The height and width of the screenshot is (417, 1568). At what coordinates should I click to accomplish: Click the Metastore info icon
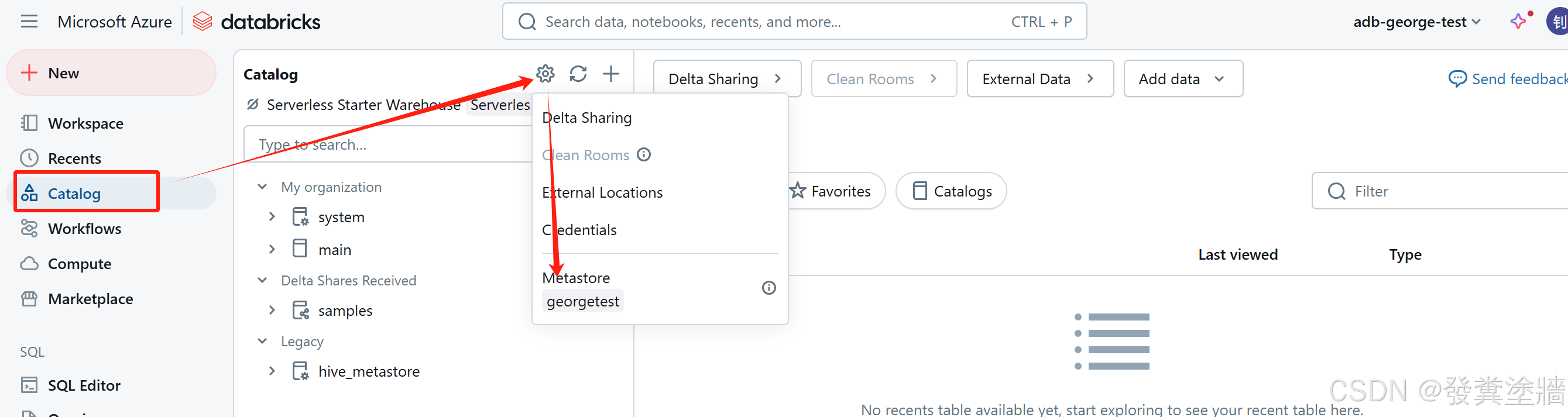click(769, 288)
